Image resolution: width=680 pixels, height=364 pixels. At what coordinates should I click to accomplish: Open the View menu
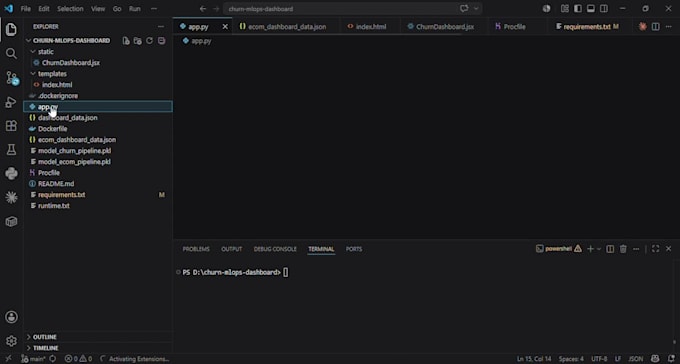pos(98,9)
